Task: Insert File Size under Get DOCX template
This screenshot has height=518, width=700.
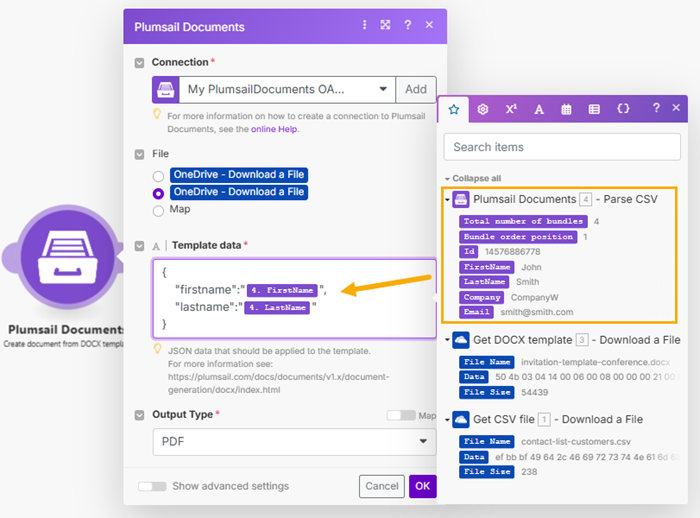Action: [x=487, y=392]
